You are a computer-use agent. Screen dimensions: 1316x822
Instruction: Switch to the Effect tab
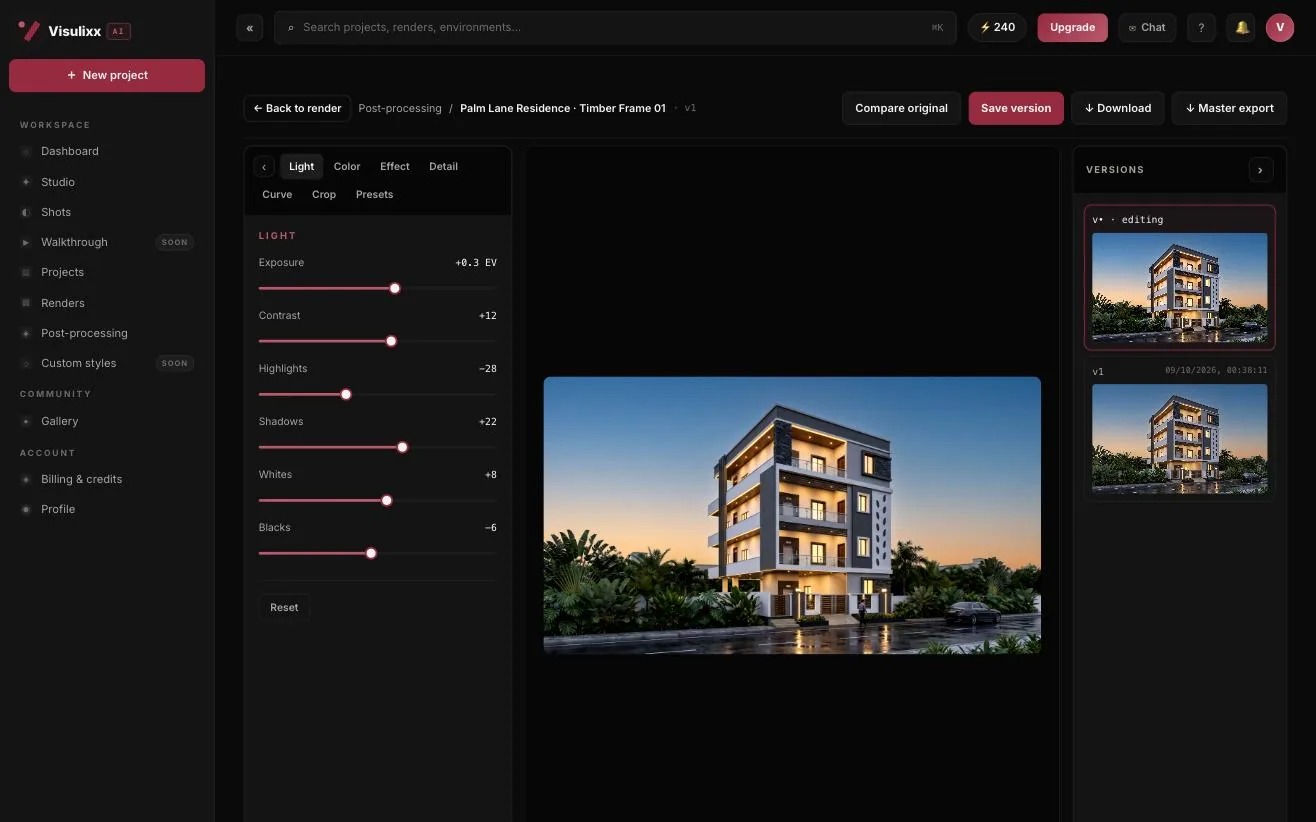(395, 167)
